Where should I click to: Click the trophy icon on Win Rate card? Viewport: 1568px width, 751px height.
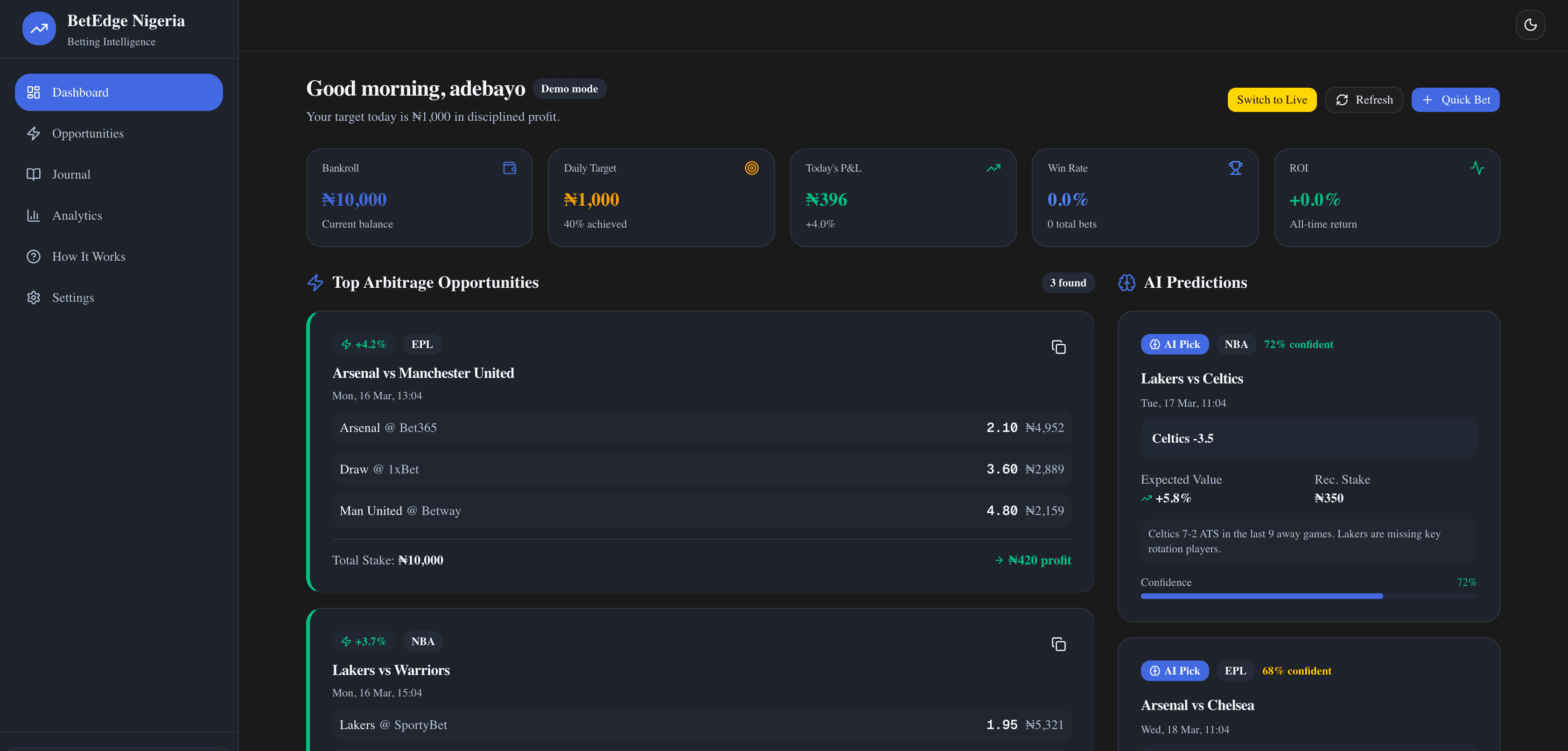1236,168
